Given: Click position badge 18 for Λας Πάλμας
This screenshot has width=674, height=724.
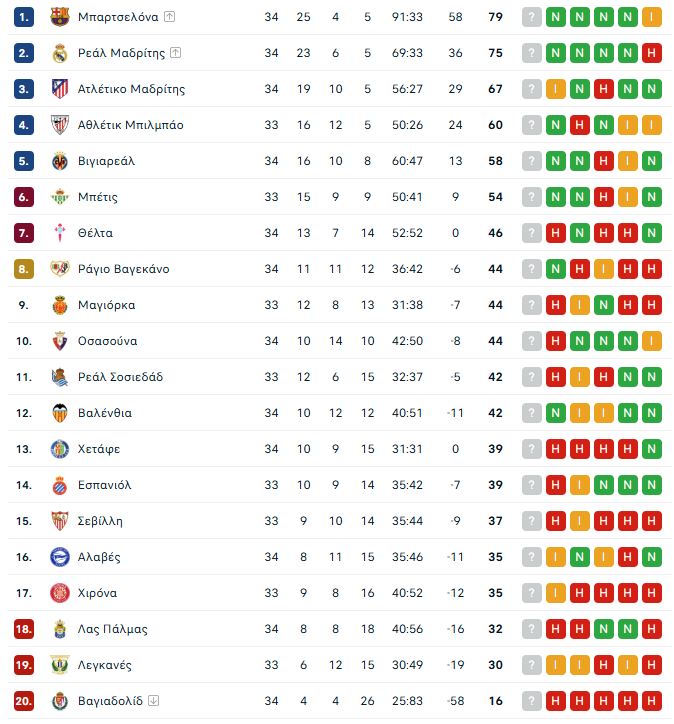Looking at the screenshot, I should point(24,629).
